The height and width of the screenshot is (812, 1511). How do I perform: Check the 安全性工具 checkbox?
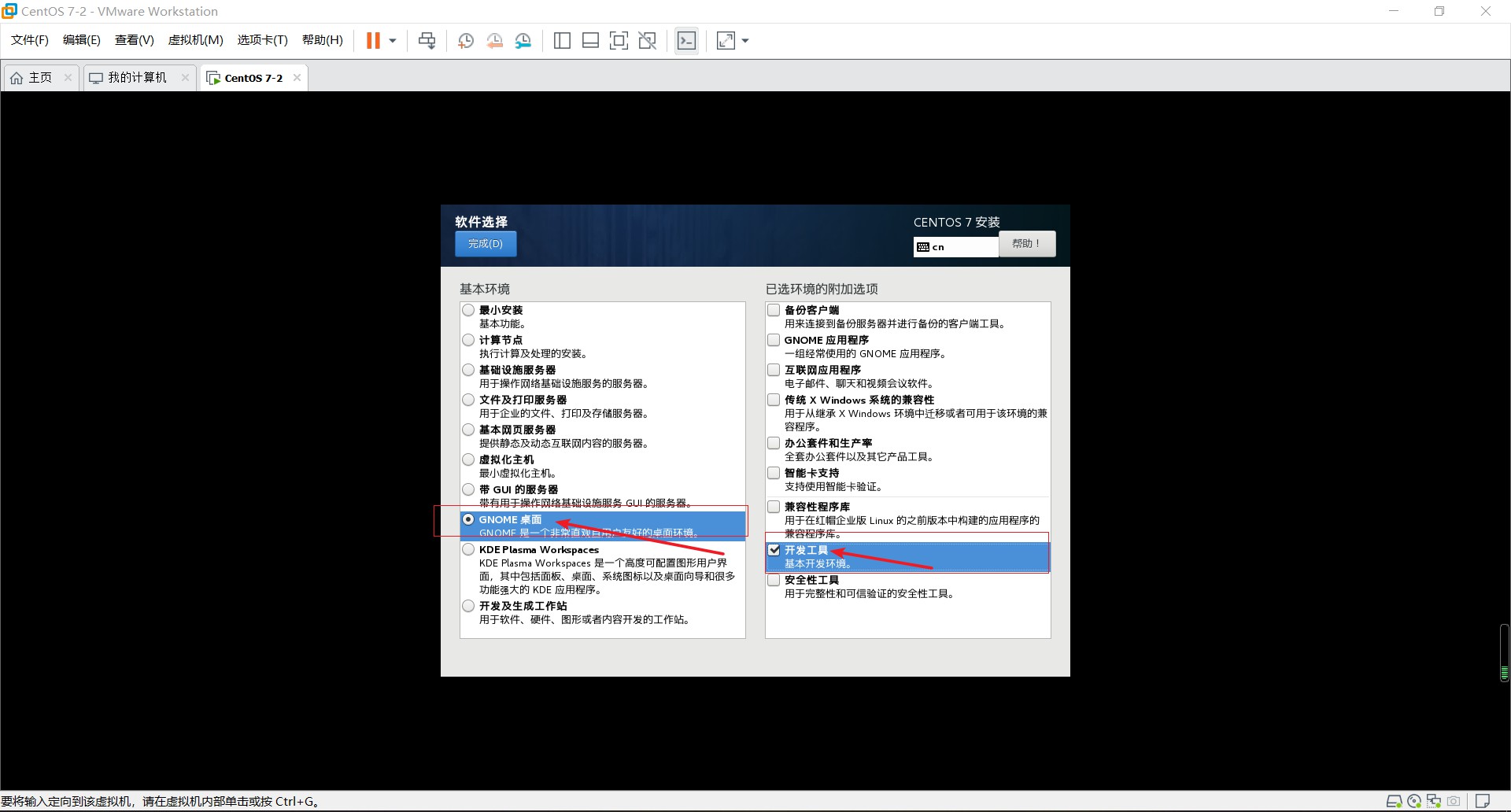(774, 580)
